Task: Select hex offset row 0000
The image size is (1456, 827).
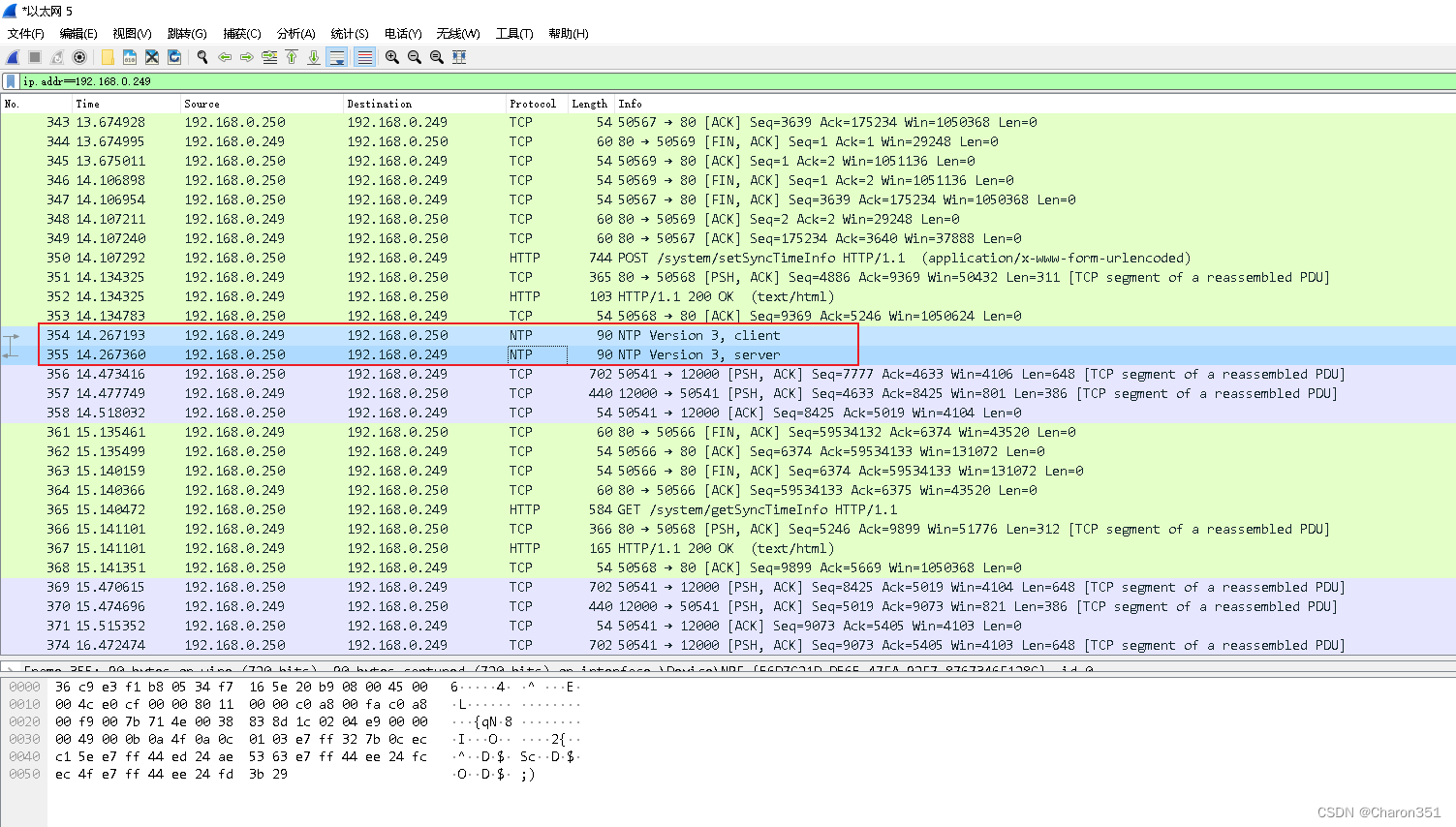Action: [x=24, y=687]
